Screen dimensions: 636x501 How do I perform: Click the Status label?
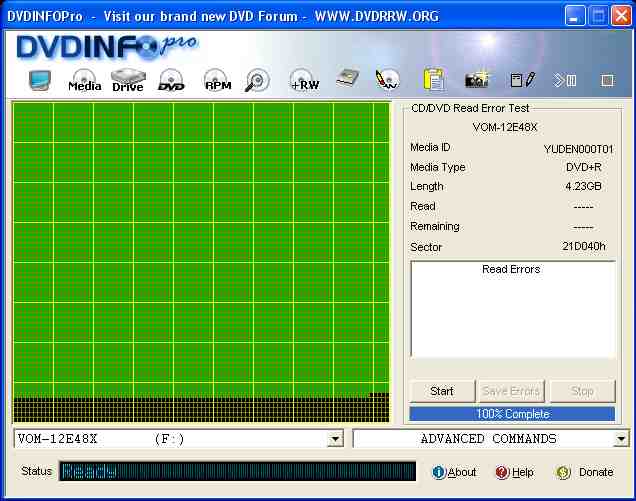click(37, 471)
